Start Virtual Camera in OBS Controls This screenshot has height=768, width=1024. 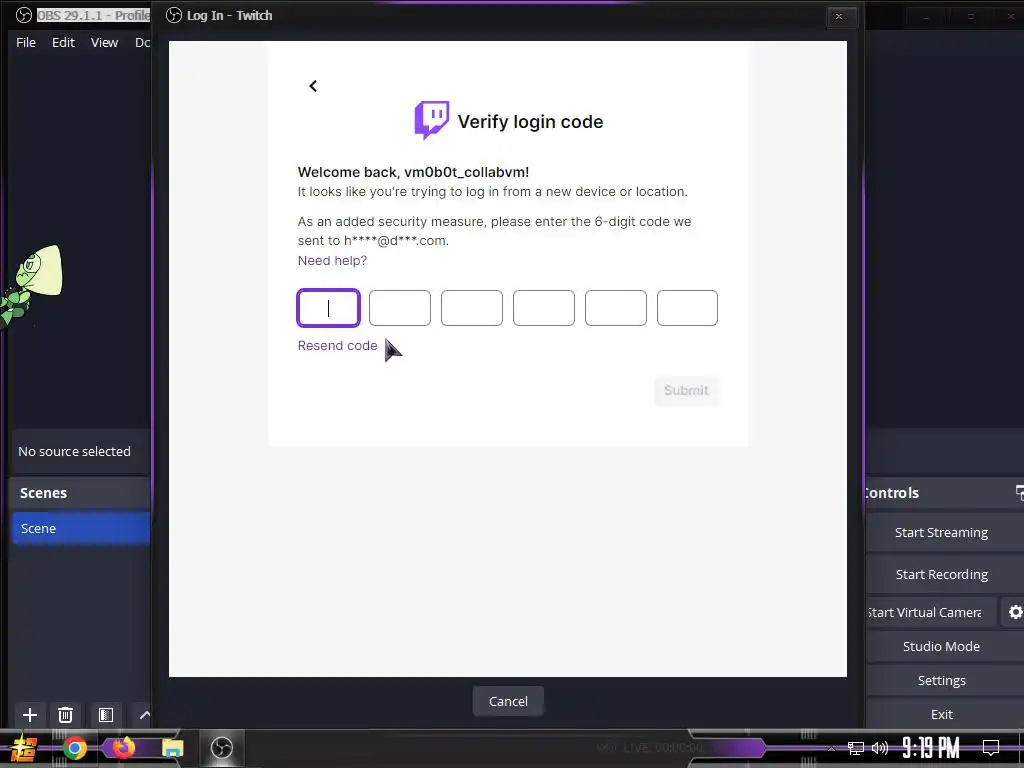tap(930, 613)
